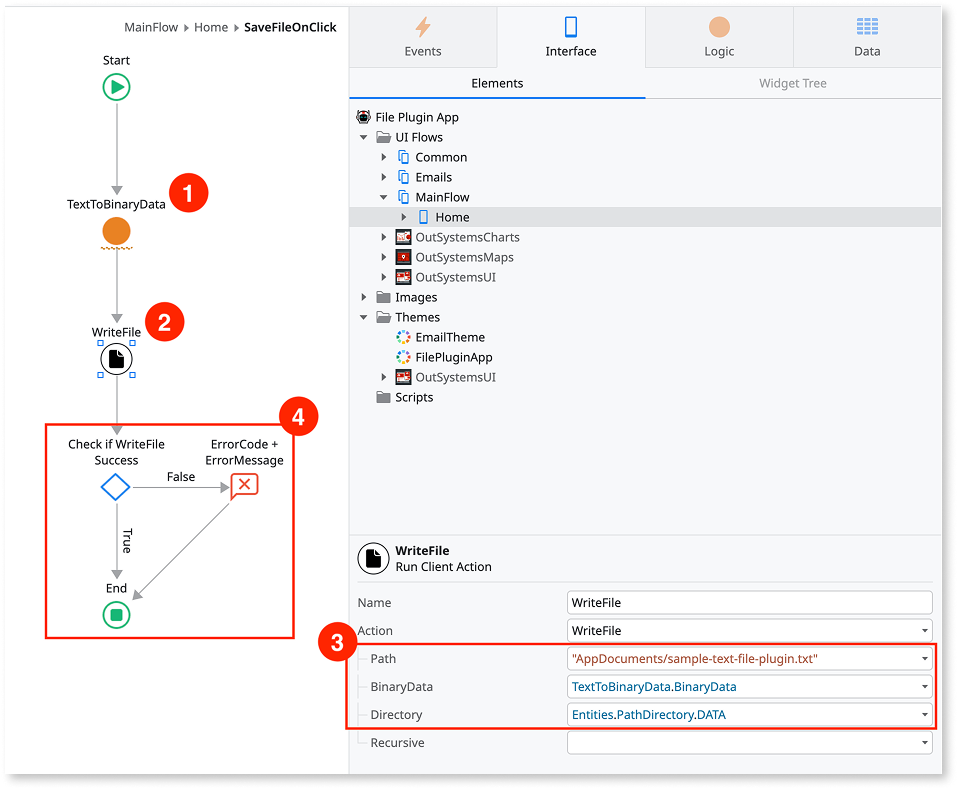Select the WriteFile client action node
Screen dimensions: 957x789
[116, 359]
